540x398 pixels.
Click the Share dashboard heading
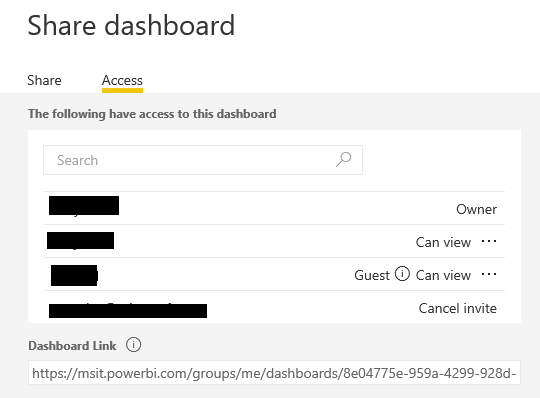[131, 25]
